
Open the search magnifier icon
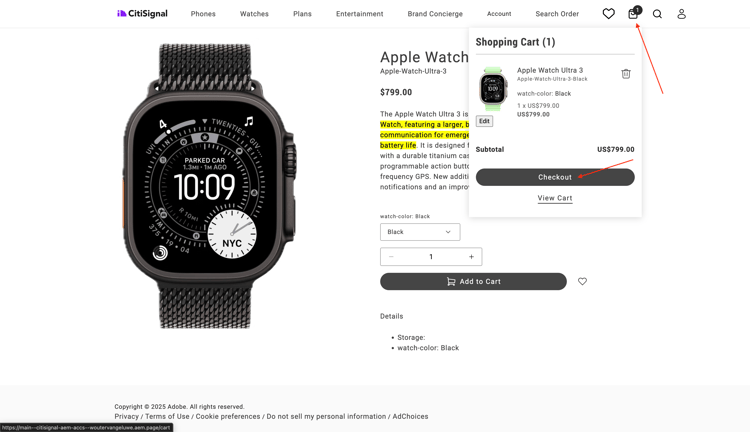657,14
